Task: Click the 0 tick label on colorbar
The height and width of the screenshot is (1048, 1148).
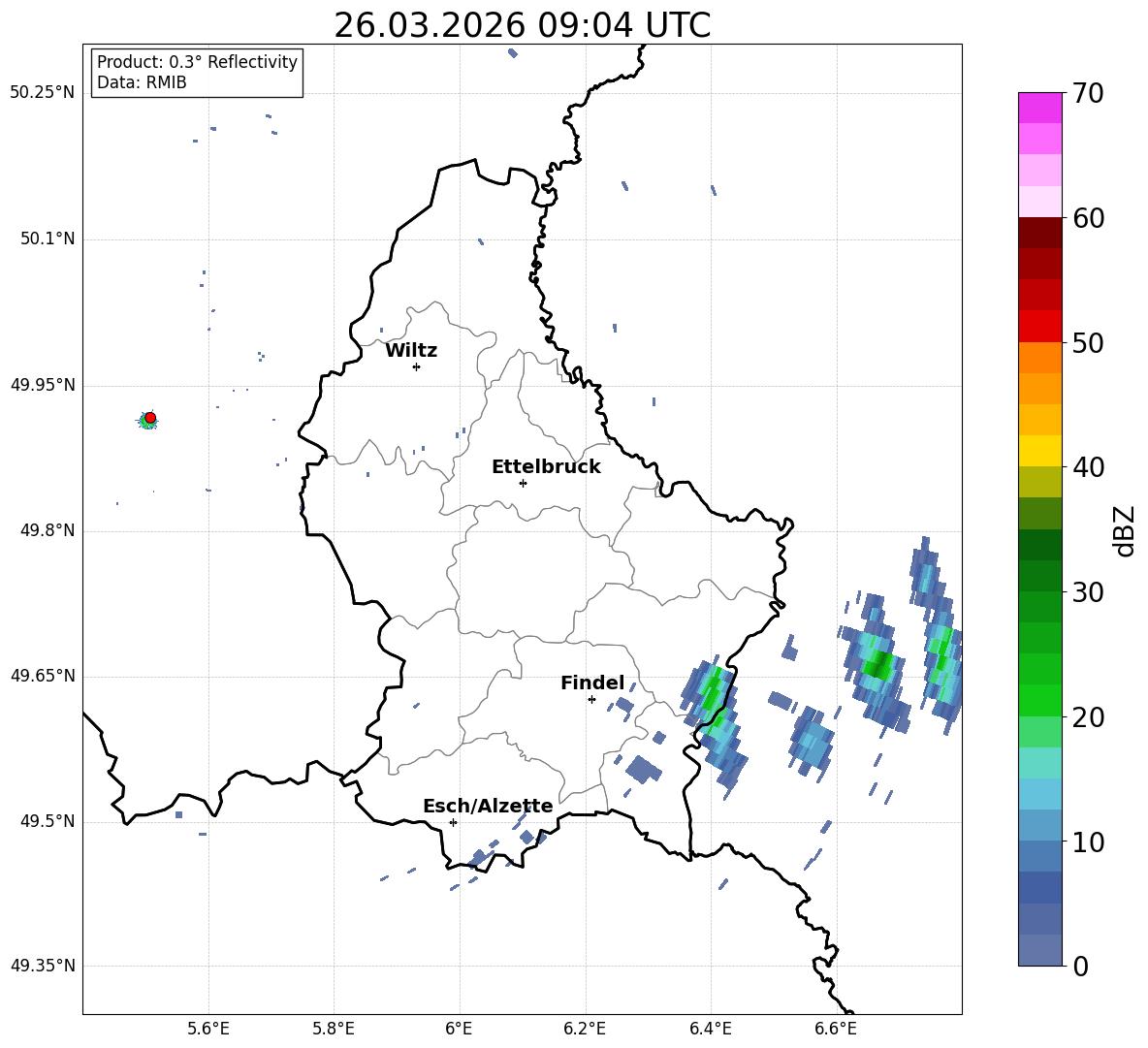Action: [x=1080, y=966]
